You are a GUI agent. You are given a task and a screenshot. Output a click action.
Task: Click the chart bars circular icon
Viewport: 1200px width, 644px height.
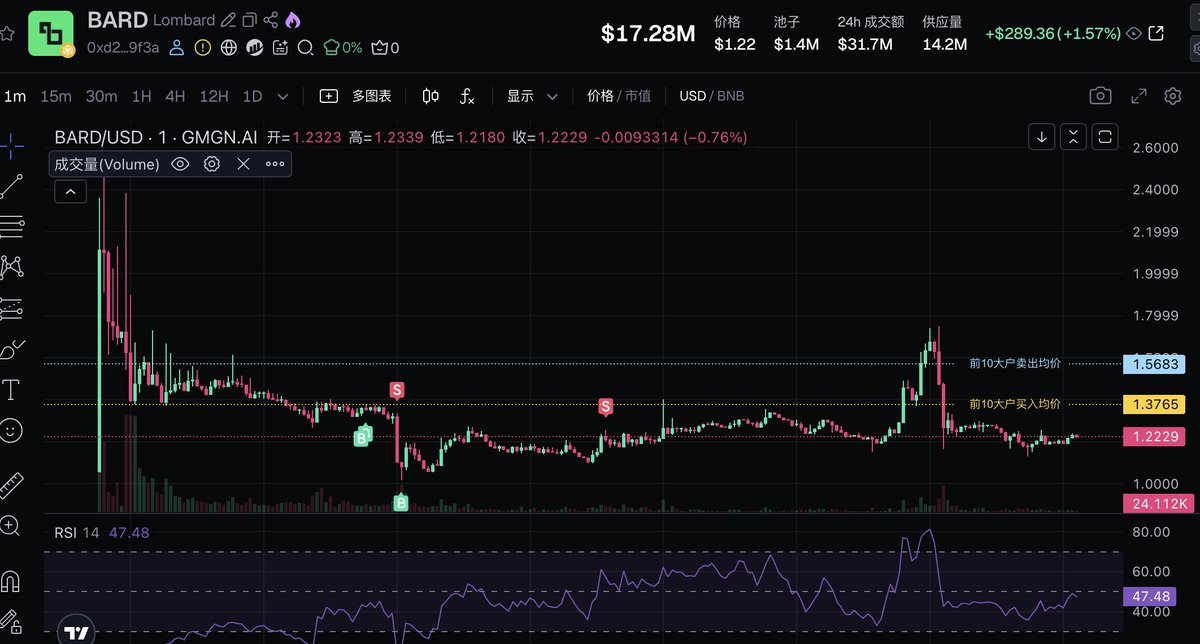click(x=254, y=47)
